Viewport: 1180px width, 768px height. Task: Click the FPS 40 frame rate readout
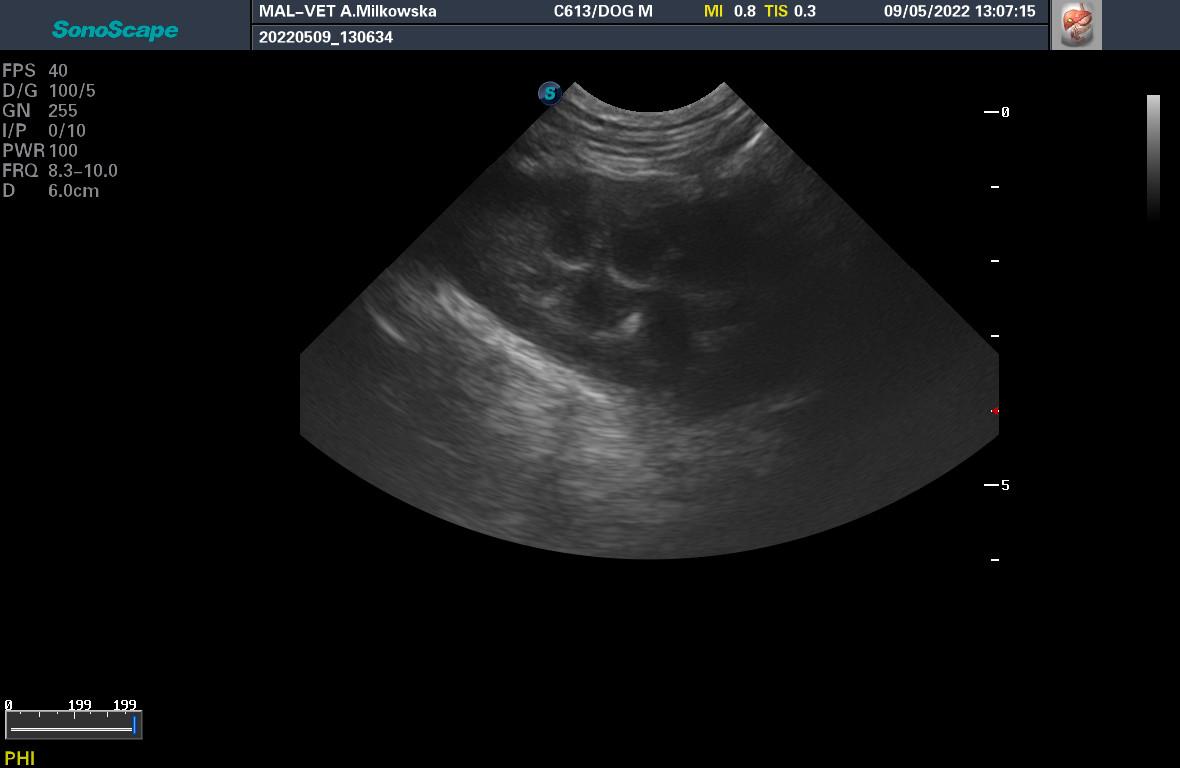(x=35, y=71)
